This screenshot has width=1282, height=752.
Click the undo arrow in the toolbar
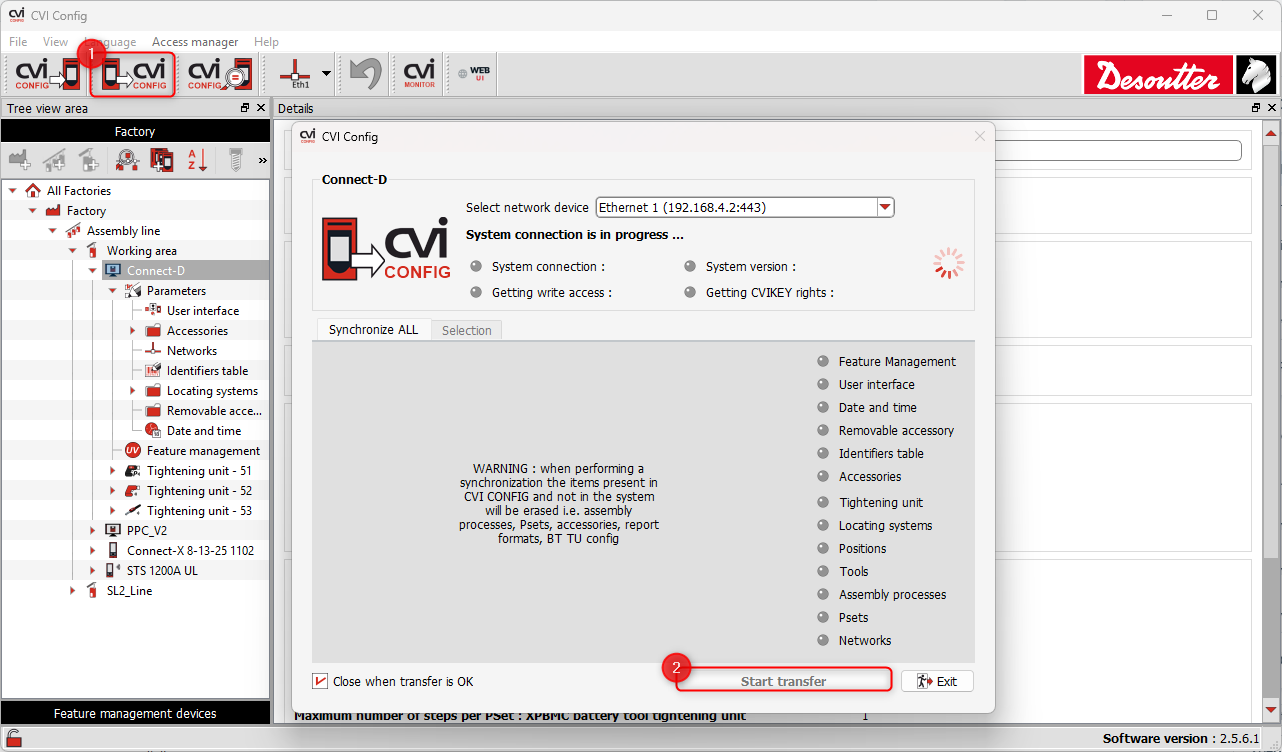366,74
